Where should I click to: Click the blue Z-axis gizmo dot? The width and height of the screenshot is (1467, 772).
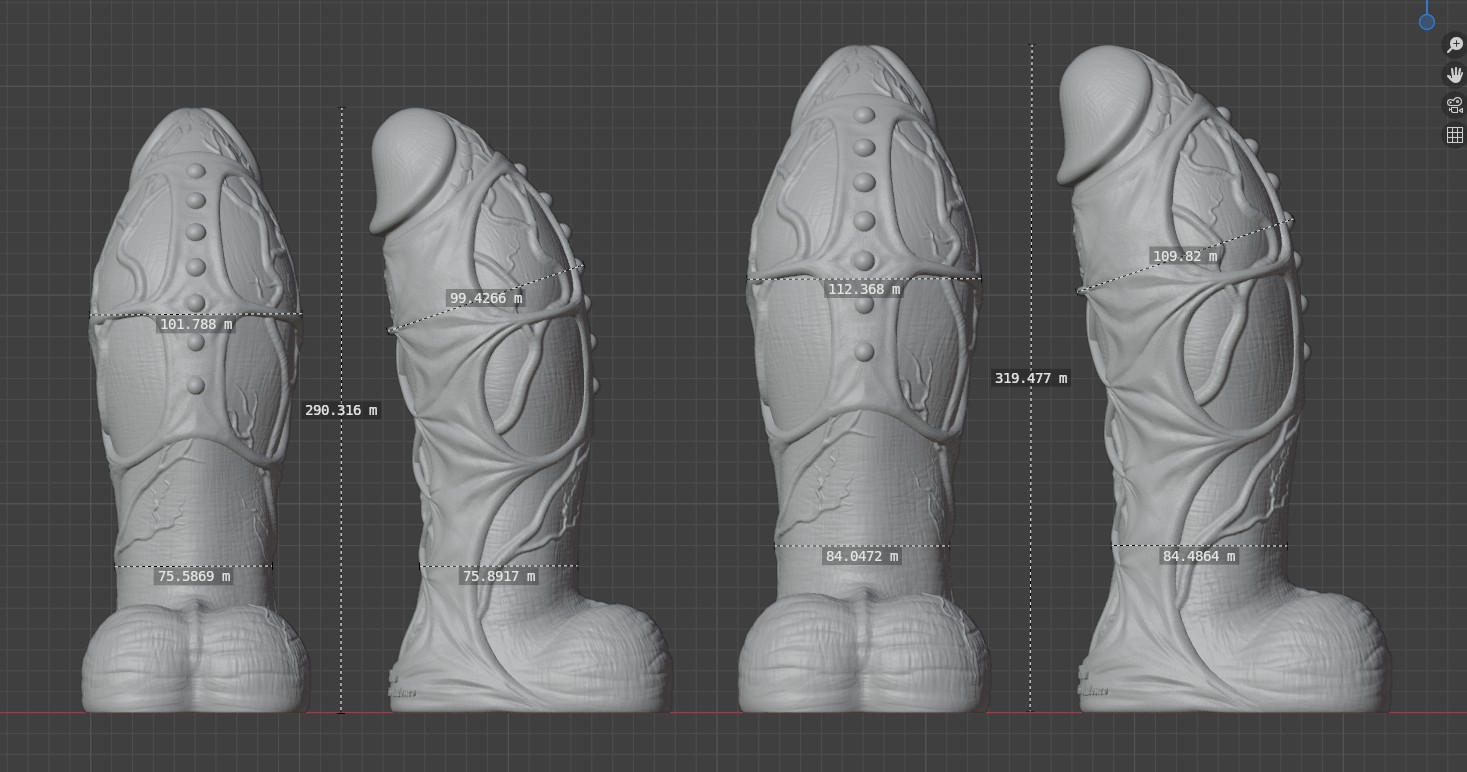(1427, 21)
